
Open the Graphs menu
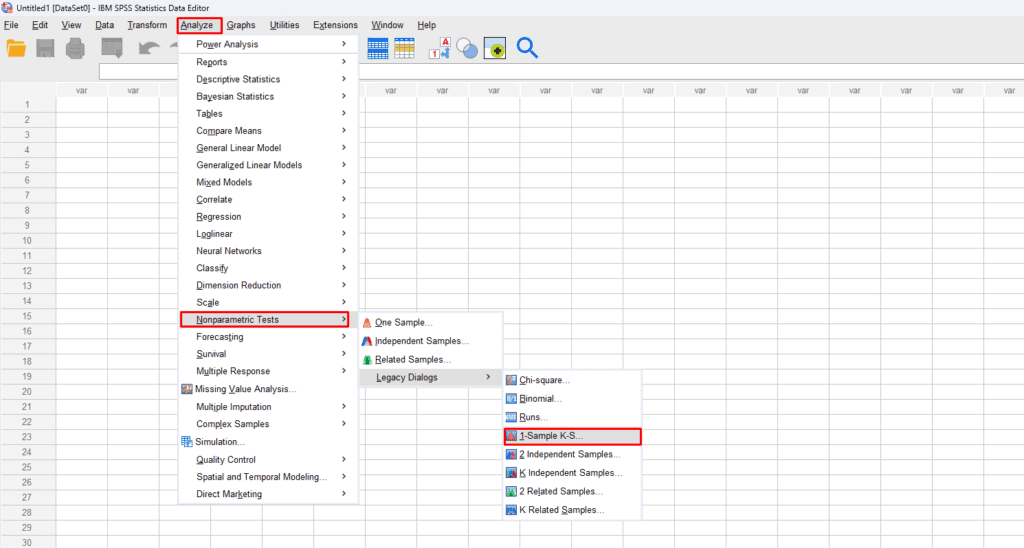(240, 25)
